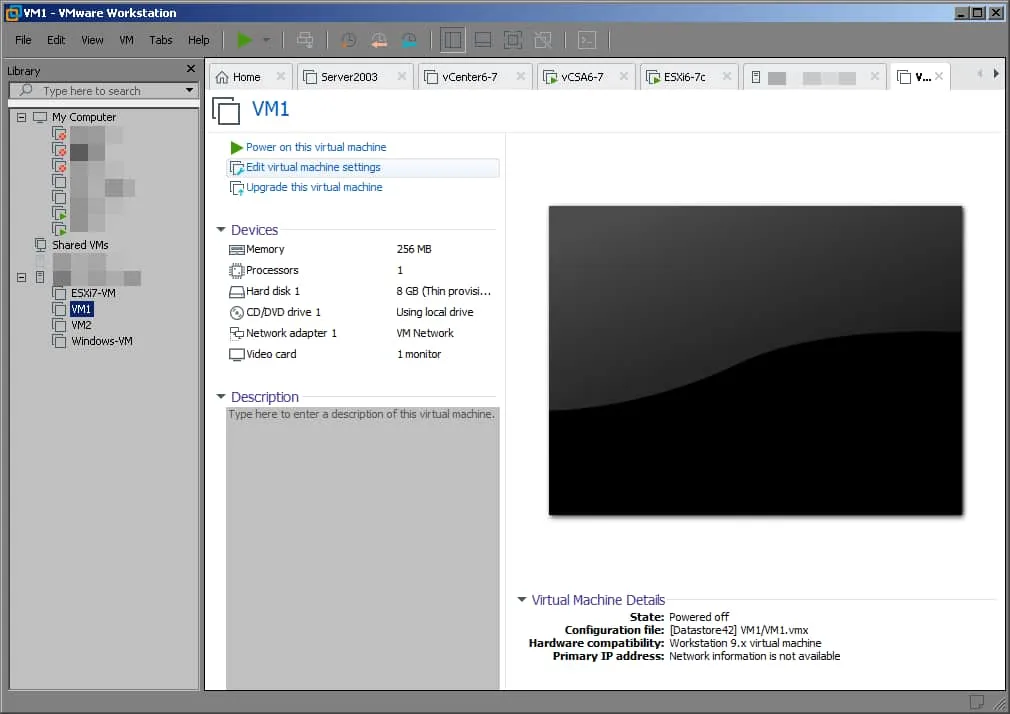1010x714 pixels.
Task: Toggle the thumbnail bar toolbar icon
Action: 482,40
